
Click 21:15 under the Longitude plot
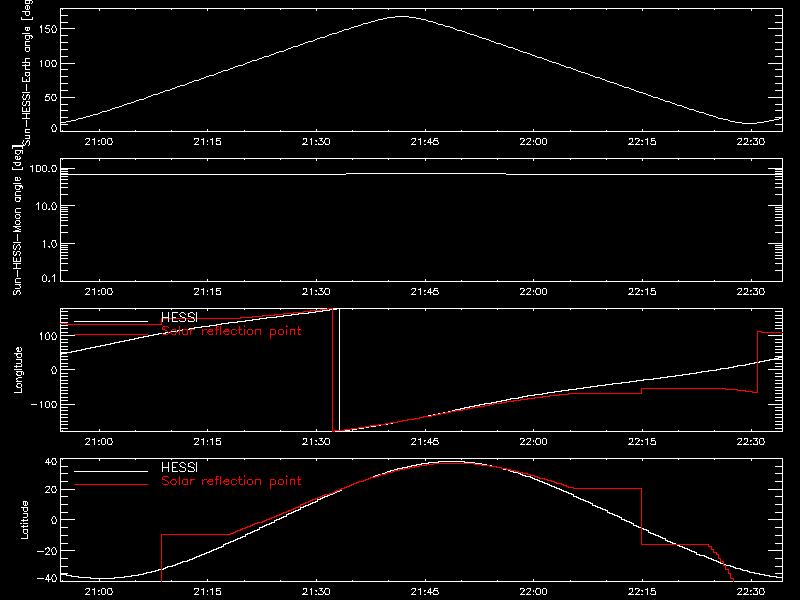(208, 442)
